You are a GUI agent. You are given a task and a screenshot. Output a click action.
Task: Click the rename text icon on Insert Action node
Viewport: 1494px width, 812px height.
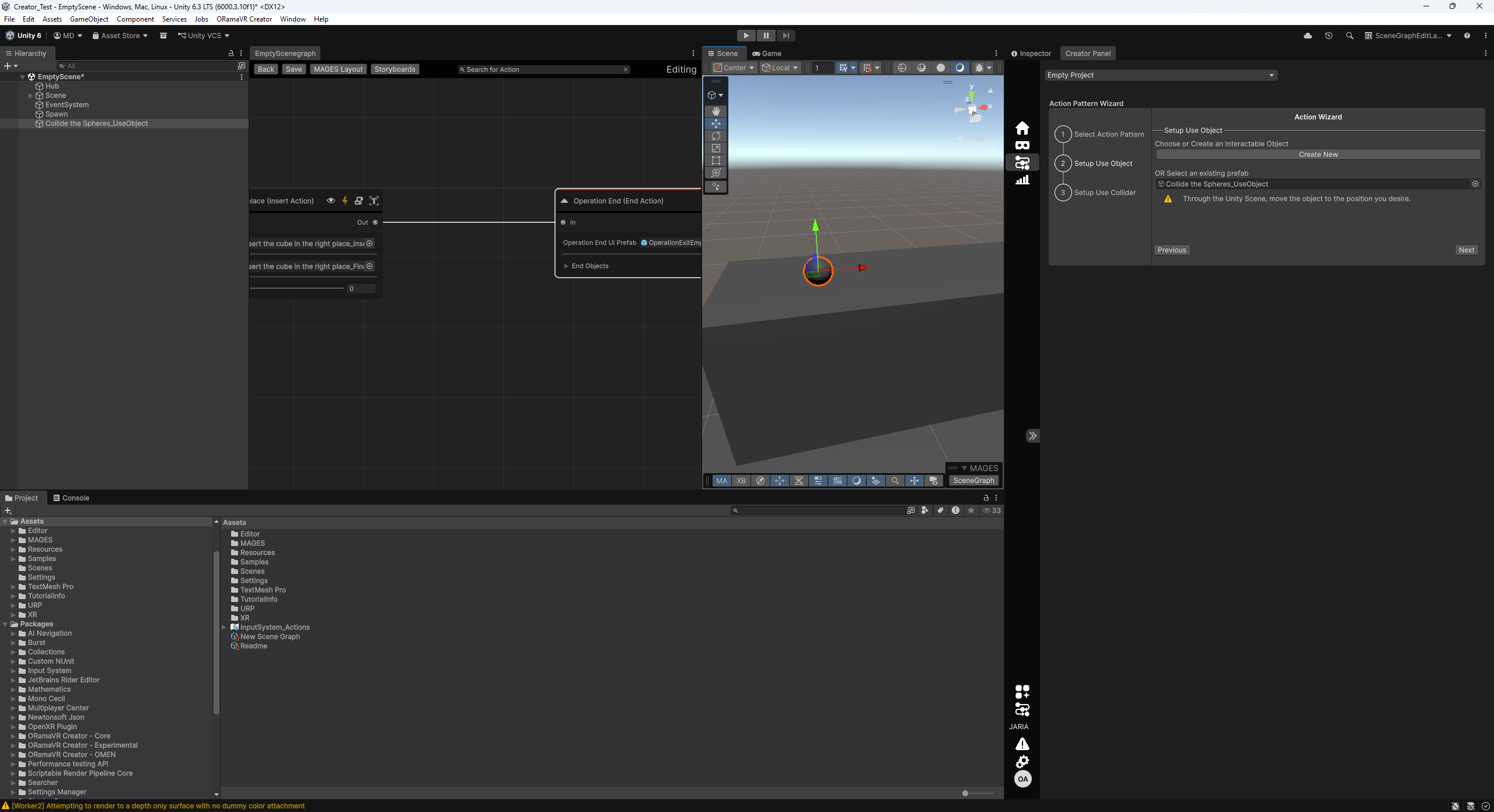[374, 201]
